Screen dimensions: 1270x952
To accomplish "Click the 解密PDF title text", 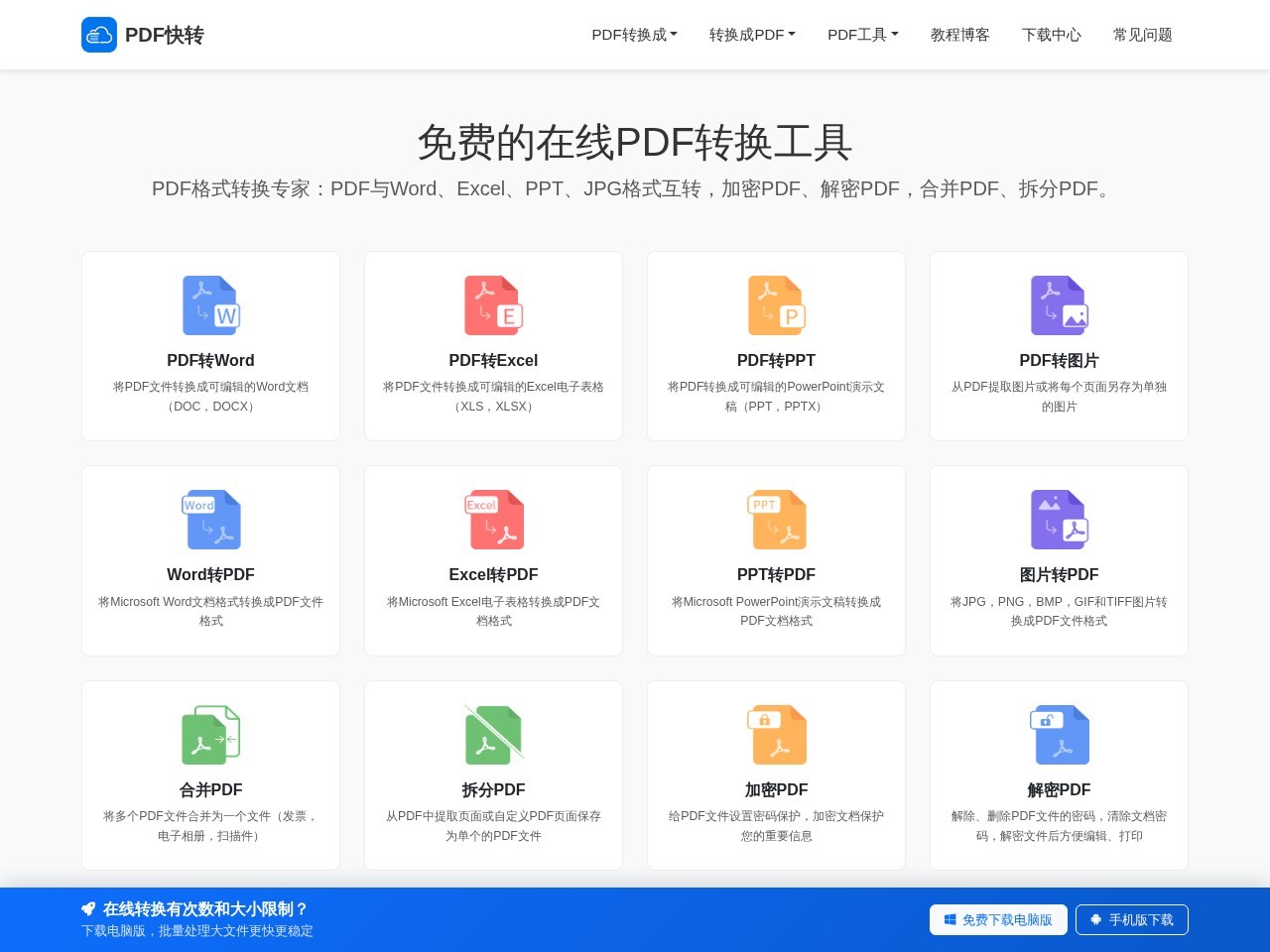I will click(1060, 790).
